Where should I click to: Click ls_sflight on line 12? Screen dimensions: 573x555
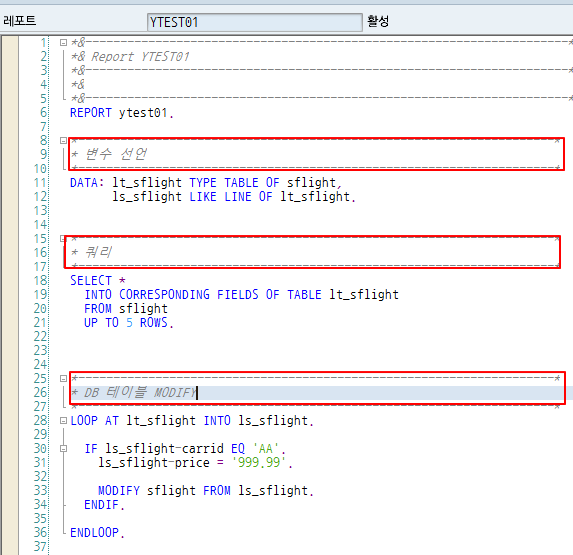[147, 197]
